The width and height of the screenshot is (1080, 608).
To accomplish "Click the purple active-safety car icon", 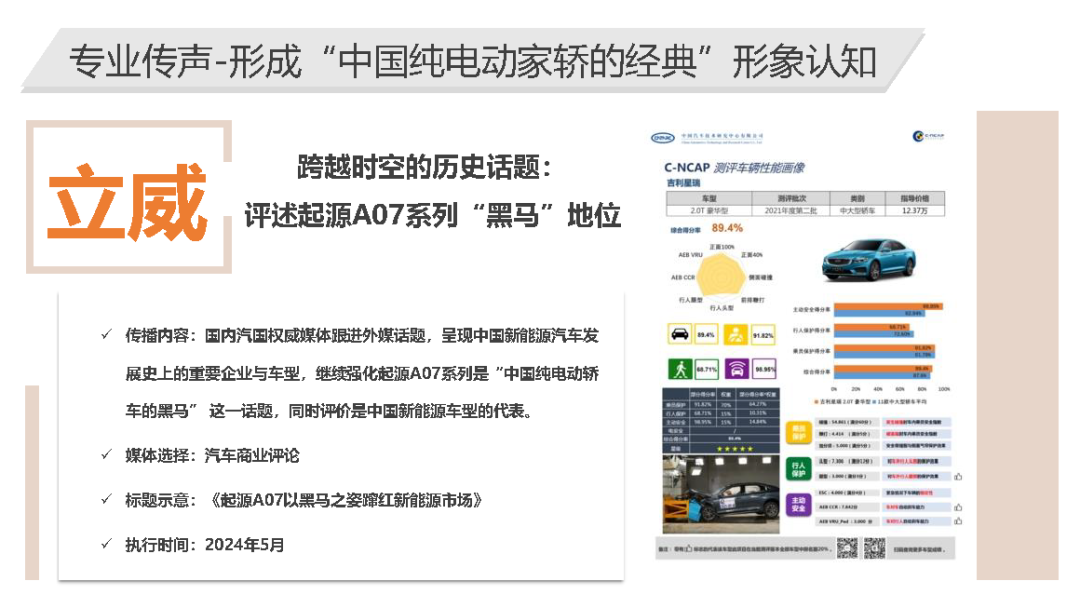I will (x=736, y=369).
